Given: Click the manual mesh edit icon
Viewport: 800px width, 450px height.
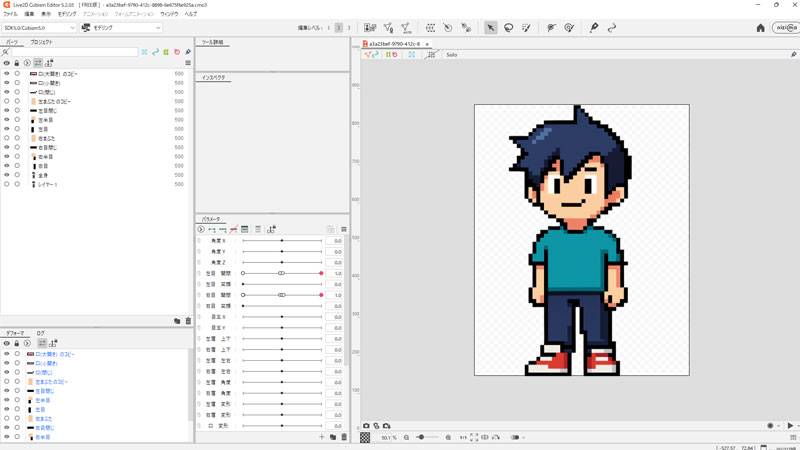Looking at the screenshot, I should coord(388,28).
